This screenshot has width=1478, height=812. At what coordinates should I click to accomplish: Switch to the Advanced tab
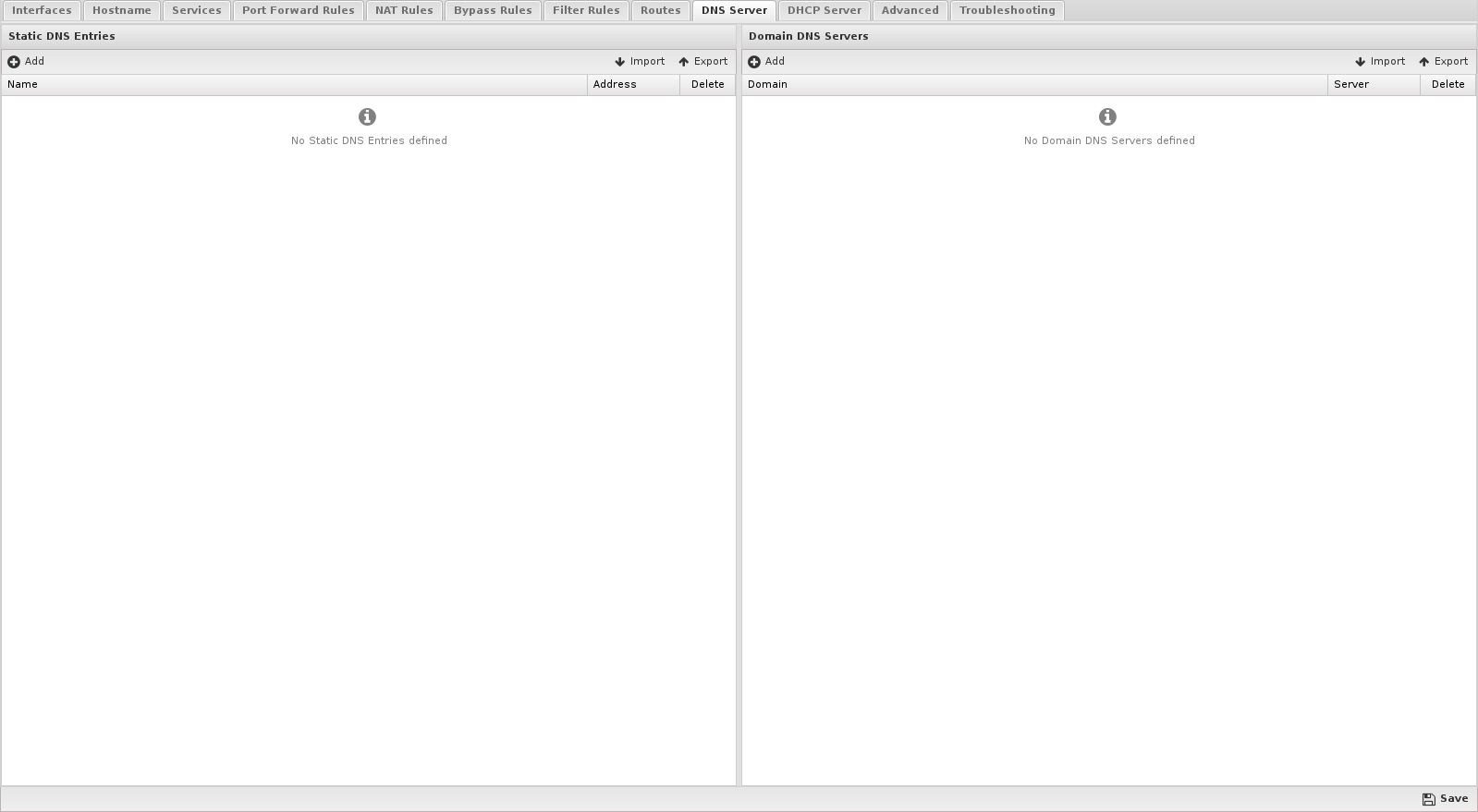pyautogui.click(x=910, y=10)
